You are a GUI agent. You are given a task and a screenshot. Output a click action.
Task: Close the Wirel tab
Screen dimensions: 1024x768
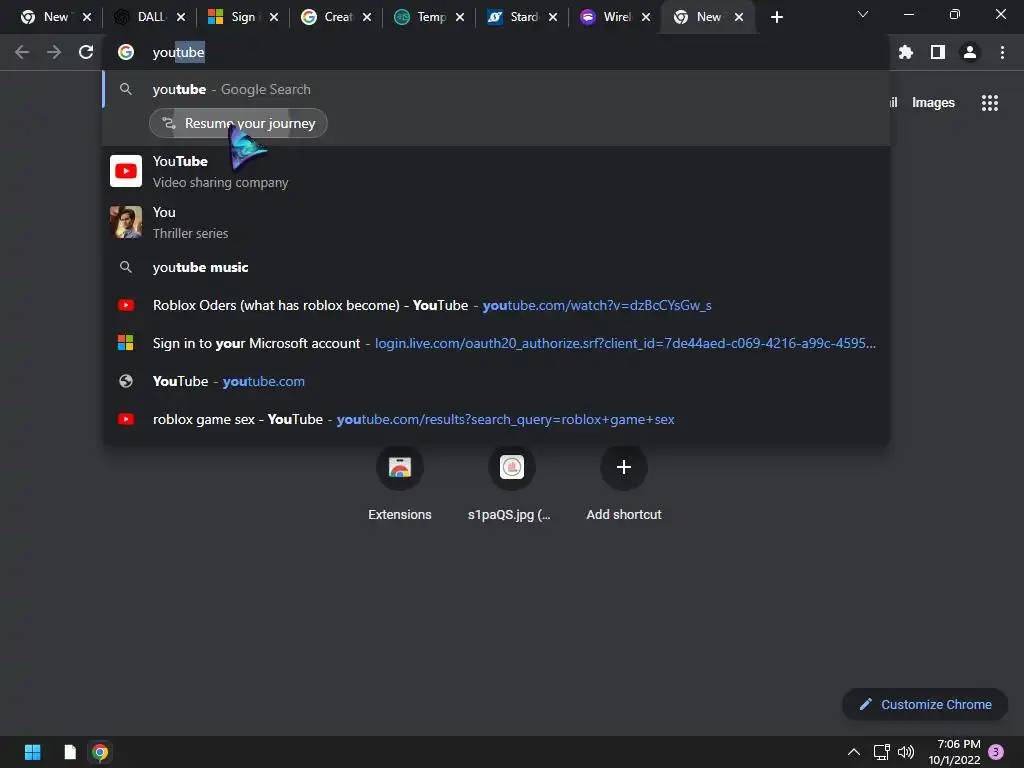(x=646, y=17)
